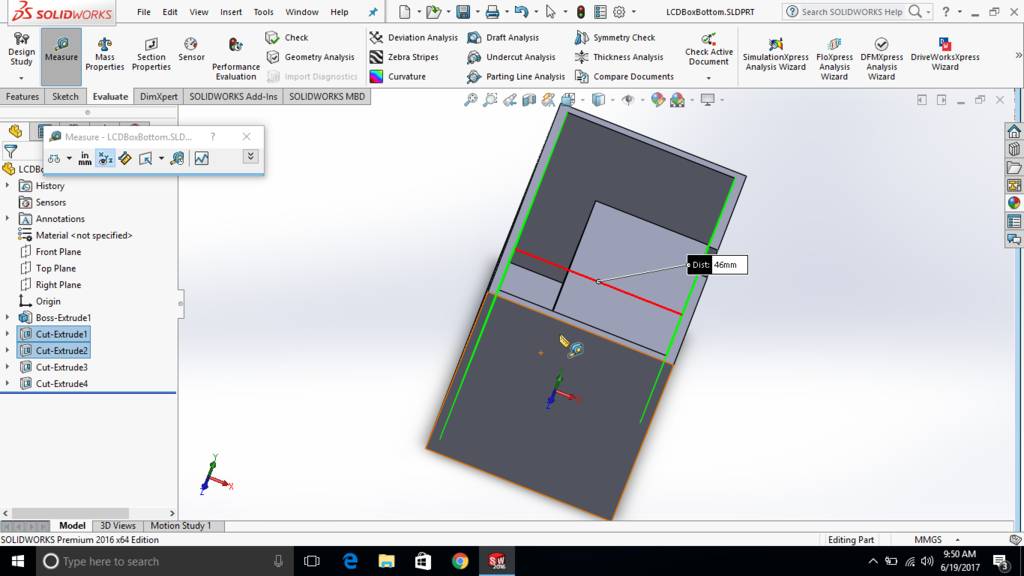Screen dimensions: 1024x576
Task: Open Parting Line Analysis
Action: [516, 76]
